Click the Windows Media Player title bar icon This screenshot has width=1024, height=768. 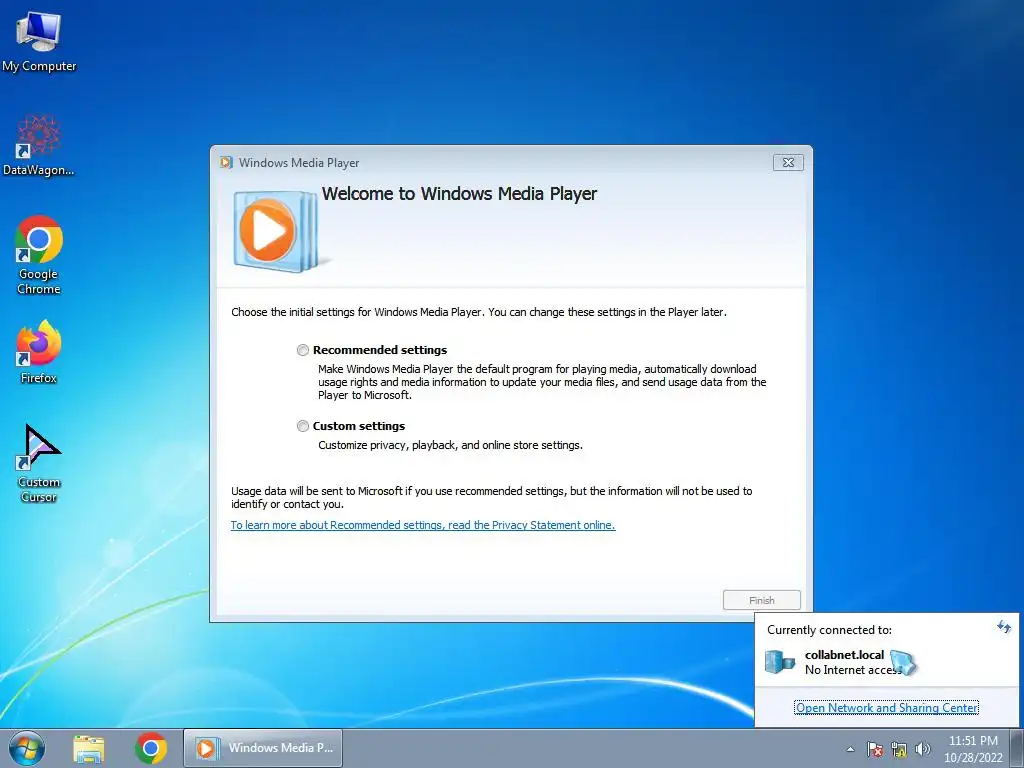click(227, 163)
